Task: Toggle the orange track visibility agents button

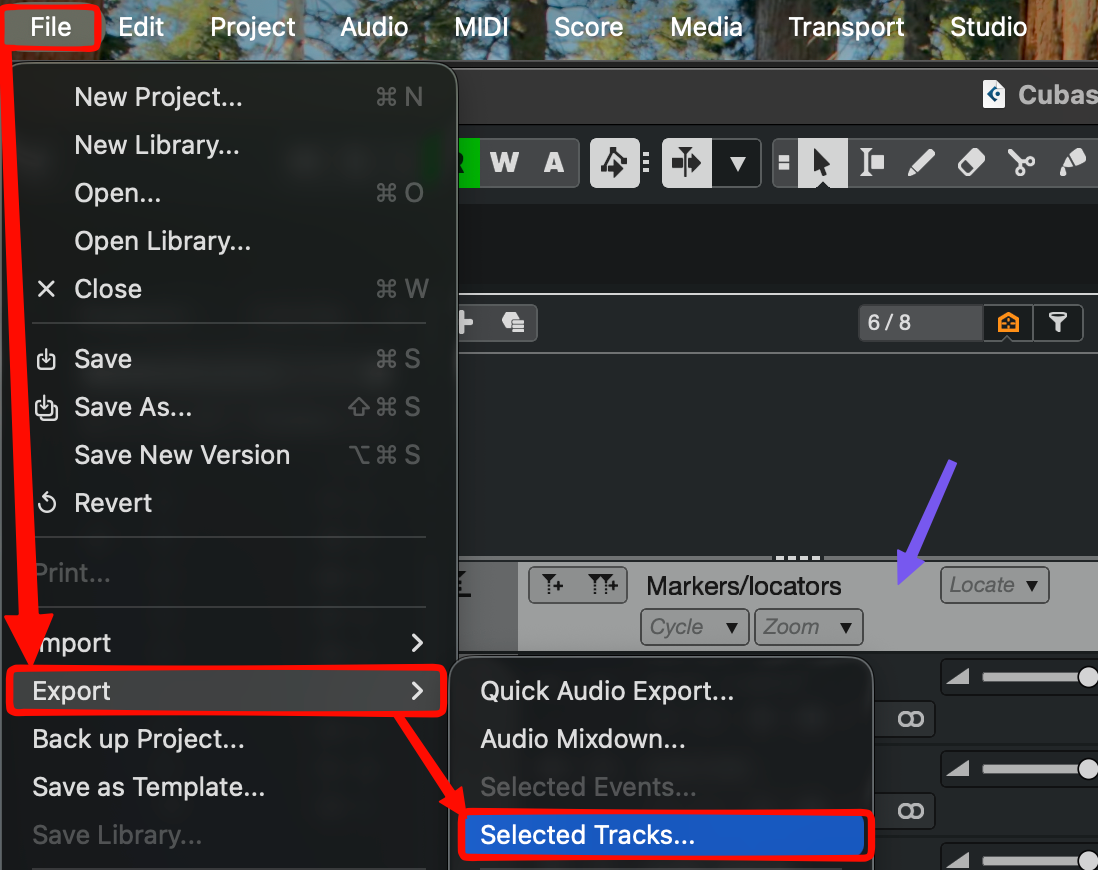Action: point(1008,323)
